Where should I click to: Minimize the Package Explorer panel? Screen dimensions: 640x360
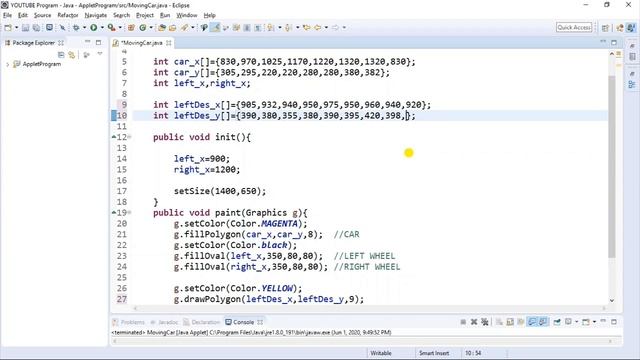click(x=87, y=42)
